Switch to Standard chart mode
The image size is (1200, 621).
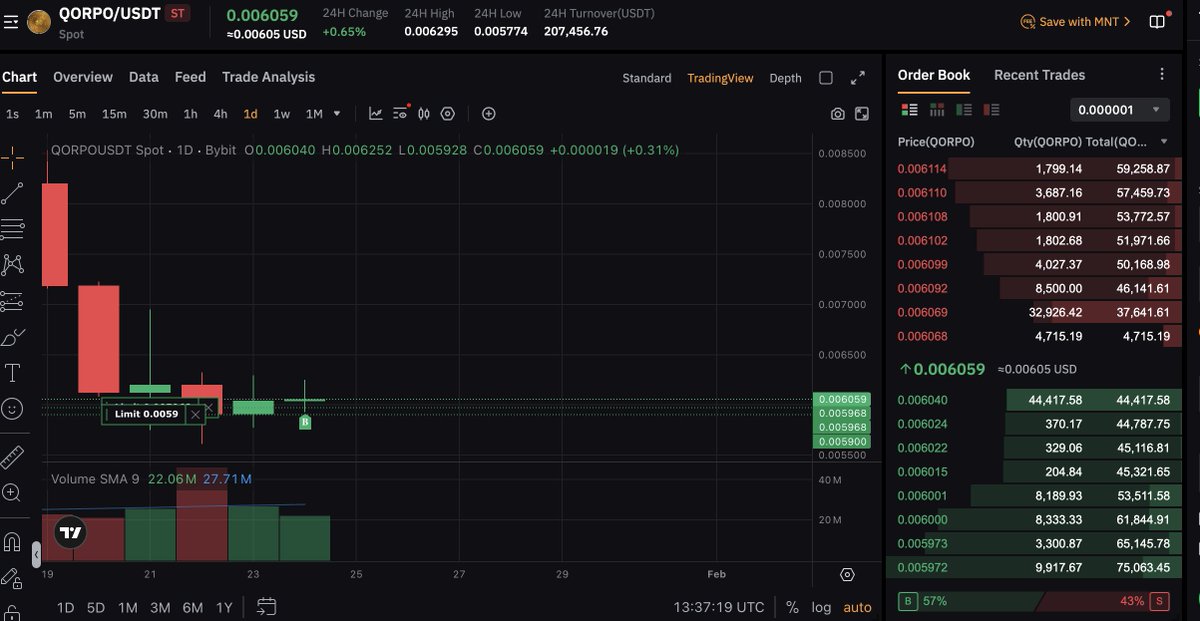pyautogui.click(x=647, y=78)
